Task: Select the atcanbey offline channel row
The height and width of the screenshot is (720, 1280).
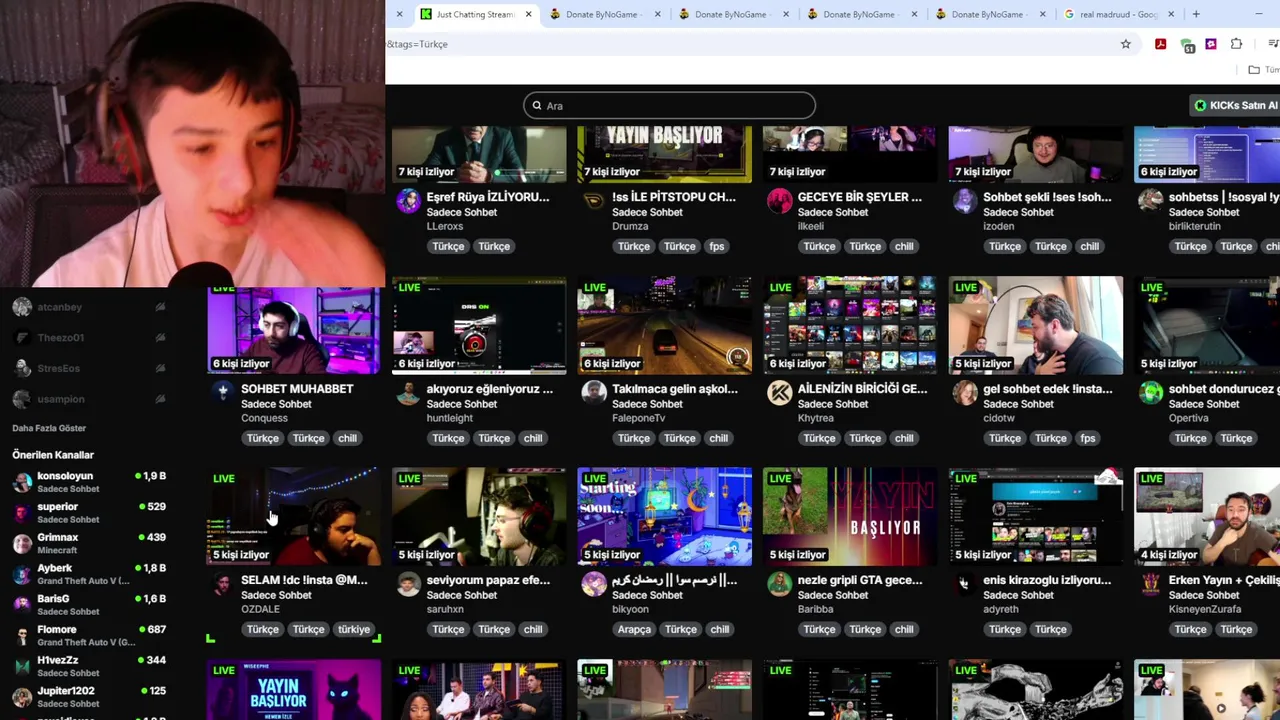Action: click(x=90, y=307)
